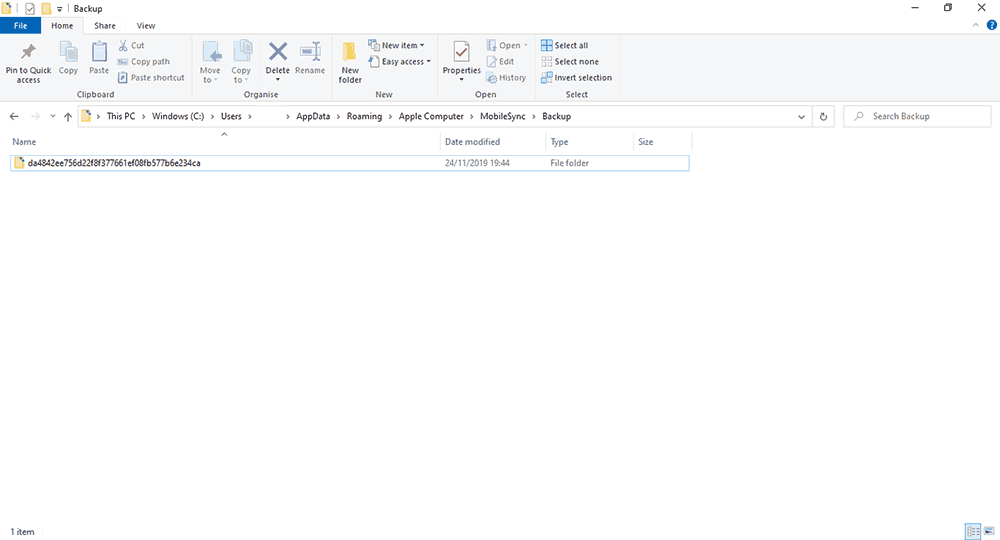Screen dimensions: 1000x540
Task: Switch to details view layout icon
Action: (973, 530)
